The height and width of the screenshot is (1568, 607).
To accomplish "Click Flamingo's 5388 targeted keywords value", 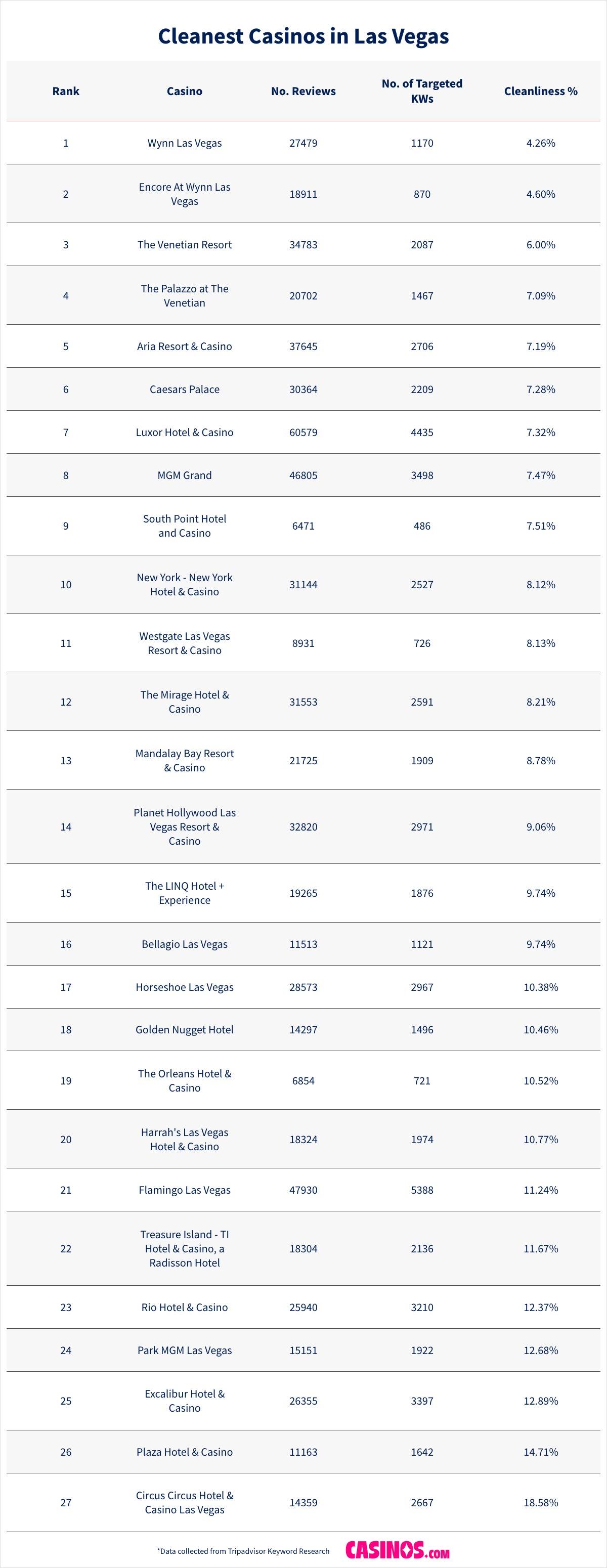I will coord(422,1190).
